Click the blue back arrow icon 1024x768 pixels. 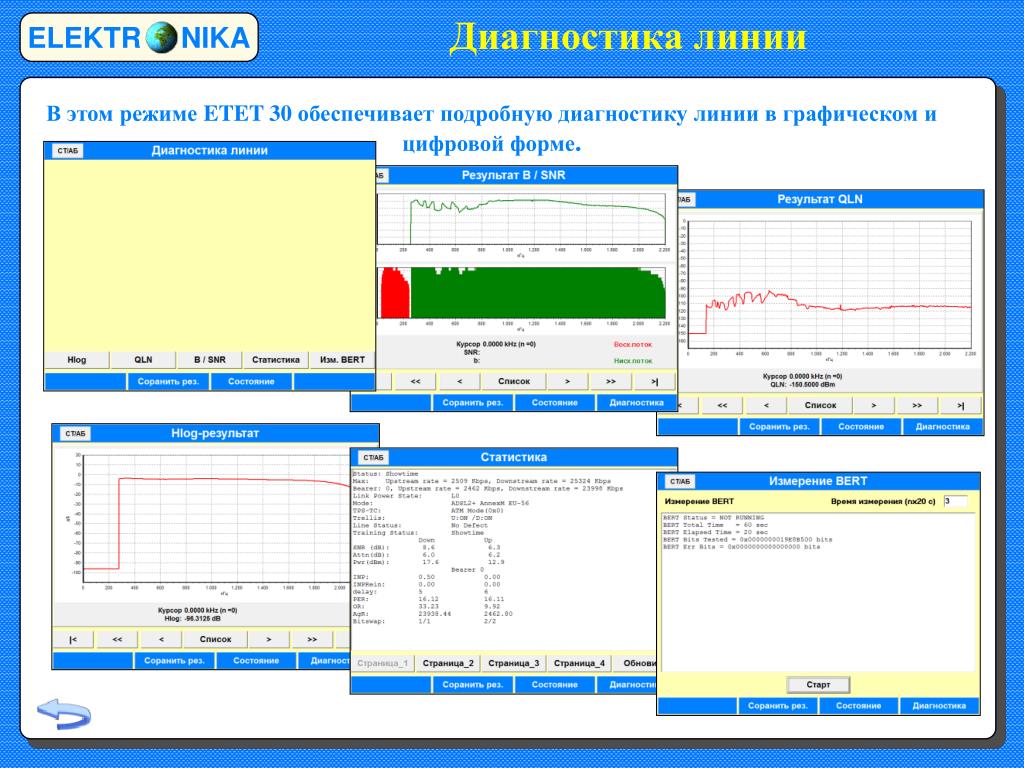tap(64, 713)
